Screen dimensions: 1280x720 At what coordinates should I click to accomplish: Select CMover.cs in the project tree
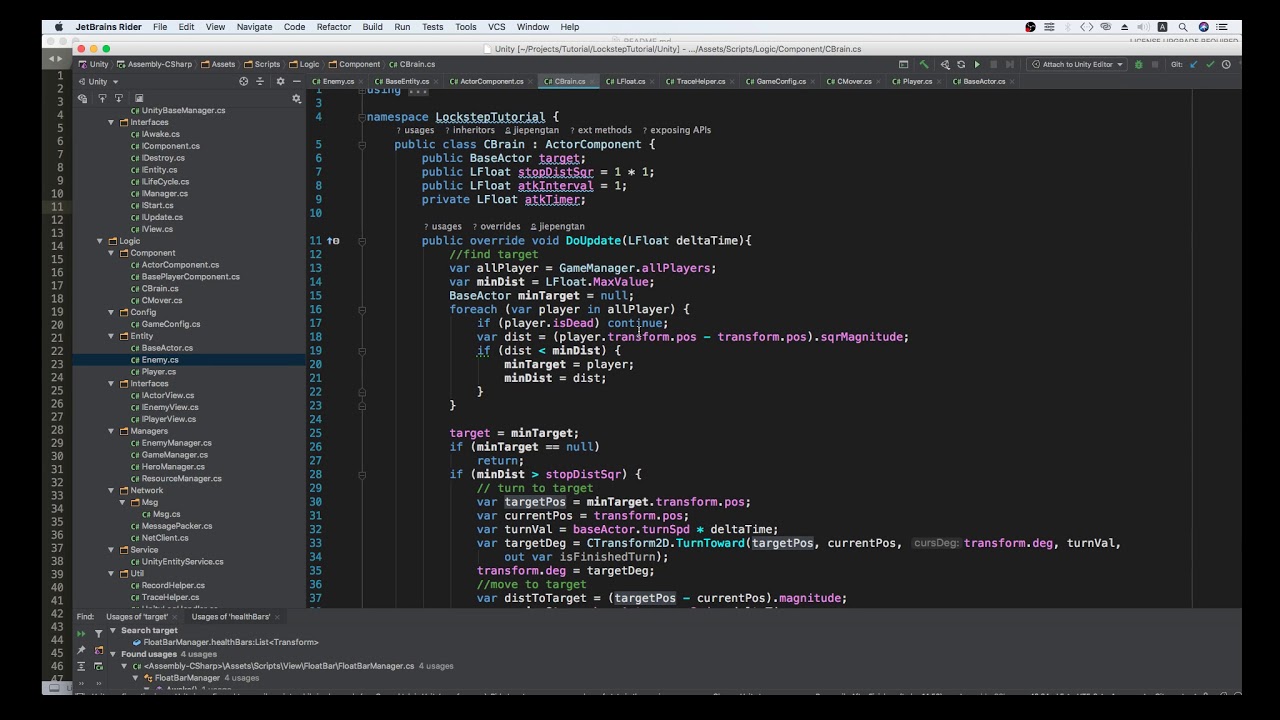tap(161, 300)
